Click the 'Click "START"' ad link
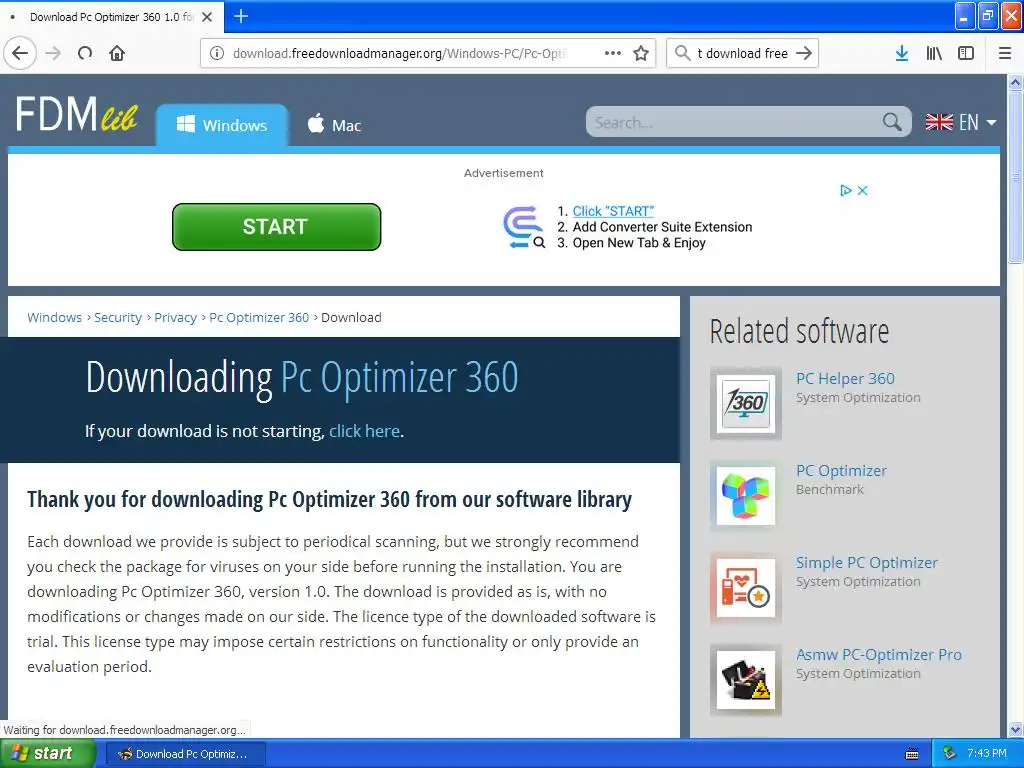1024x768 pixels. 613,211
